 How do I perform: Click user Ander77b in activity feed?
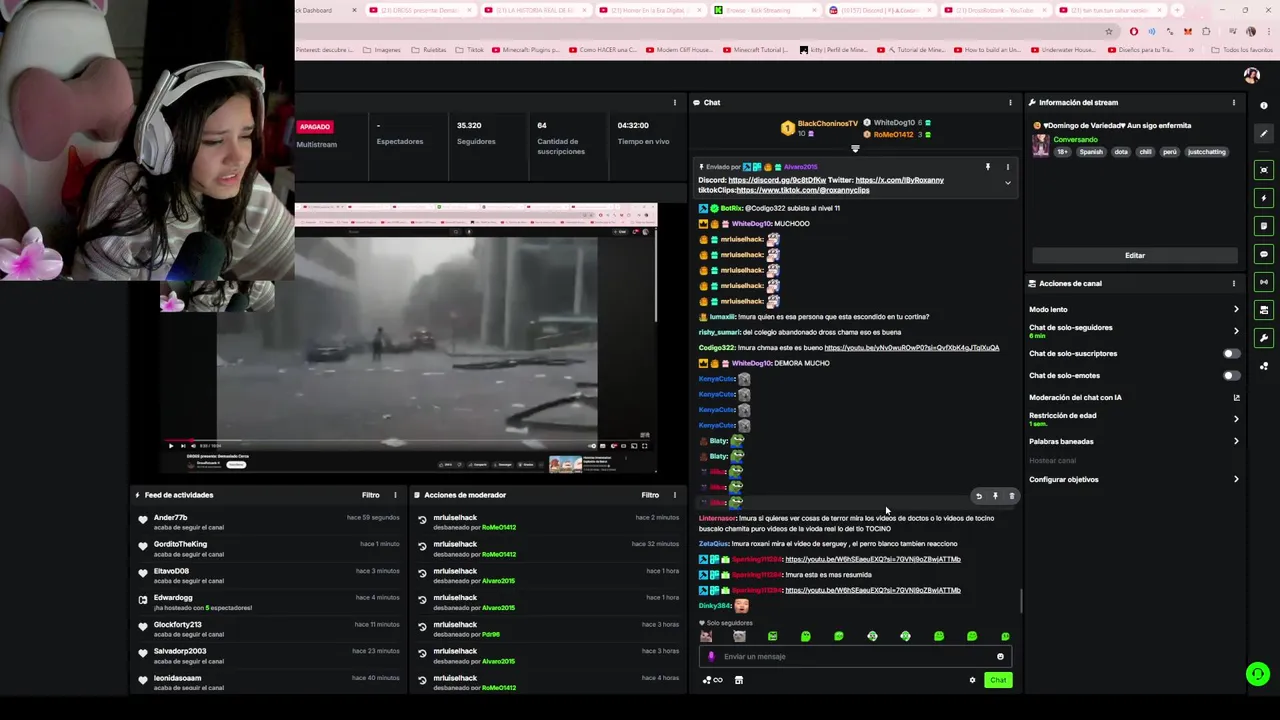[170, 518]
